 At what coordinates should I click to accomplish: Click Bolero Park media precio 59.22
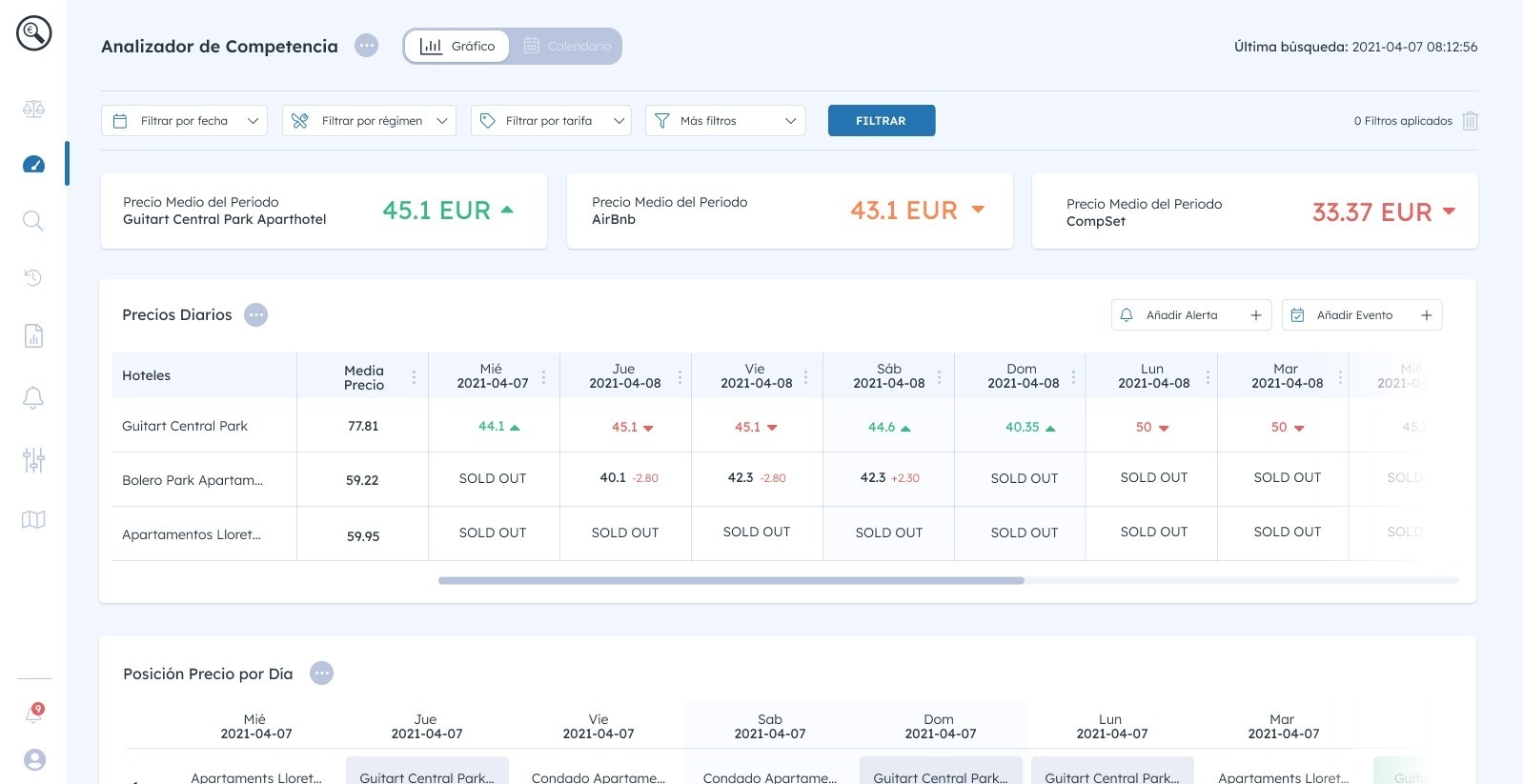pos(362,480)
